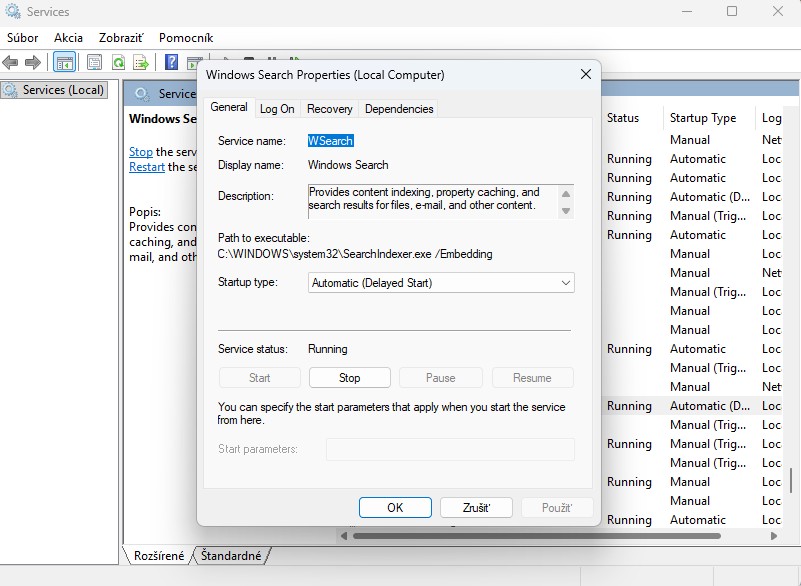Screen dimensions: 801x586
Task: Go to the Dependencies tab
Action: click(x=399, y=109)
